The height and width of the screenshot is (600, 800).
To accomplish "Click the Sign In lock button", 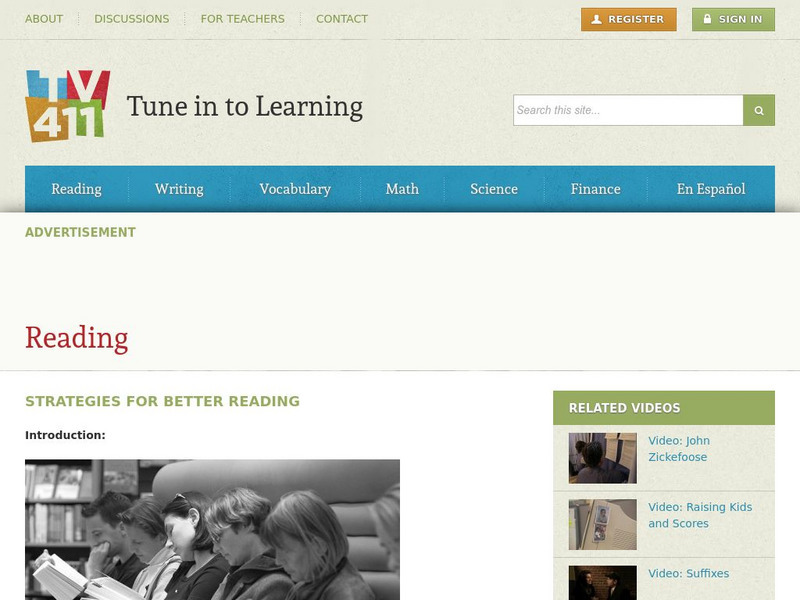I will coord(733,19).
